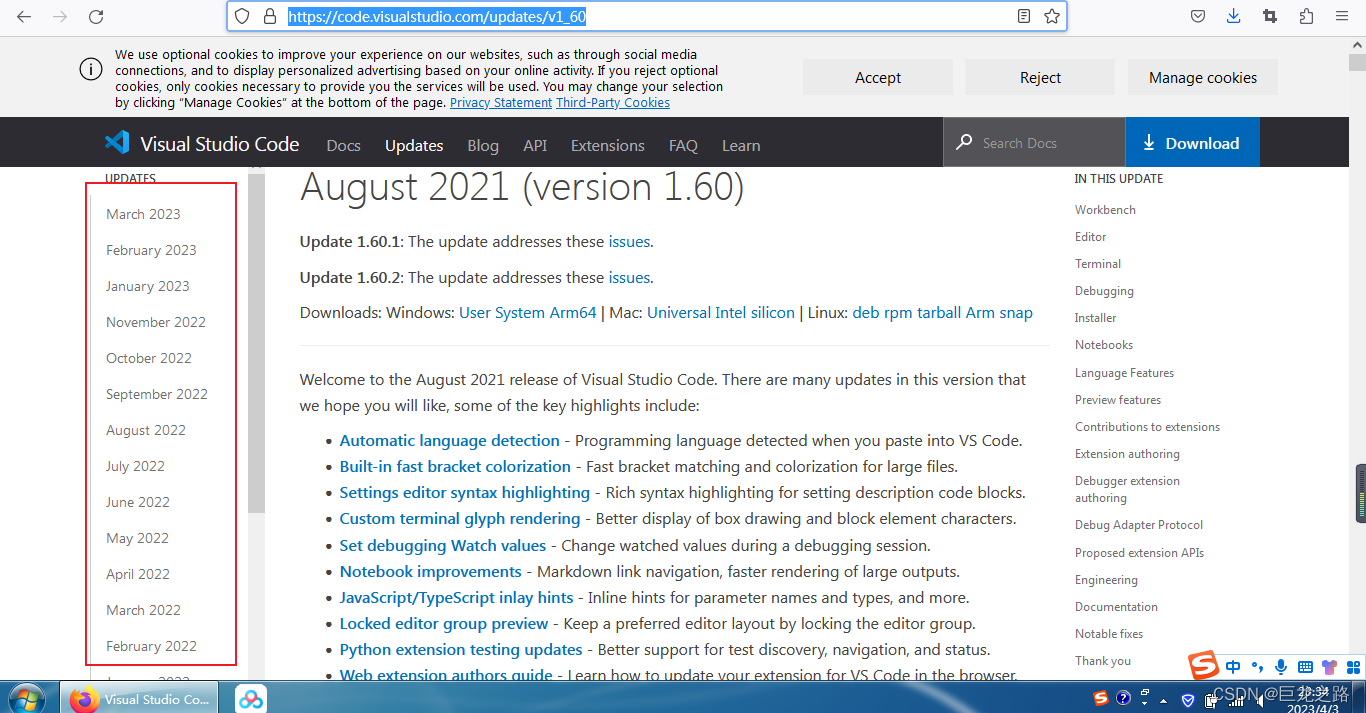Click the updates sidebar scrollbar thumb
Image resolution: width=1366 pixels, height=713 pixels.
pos(256,342)
